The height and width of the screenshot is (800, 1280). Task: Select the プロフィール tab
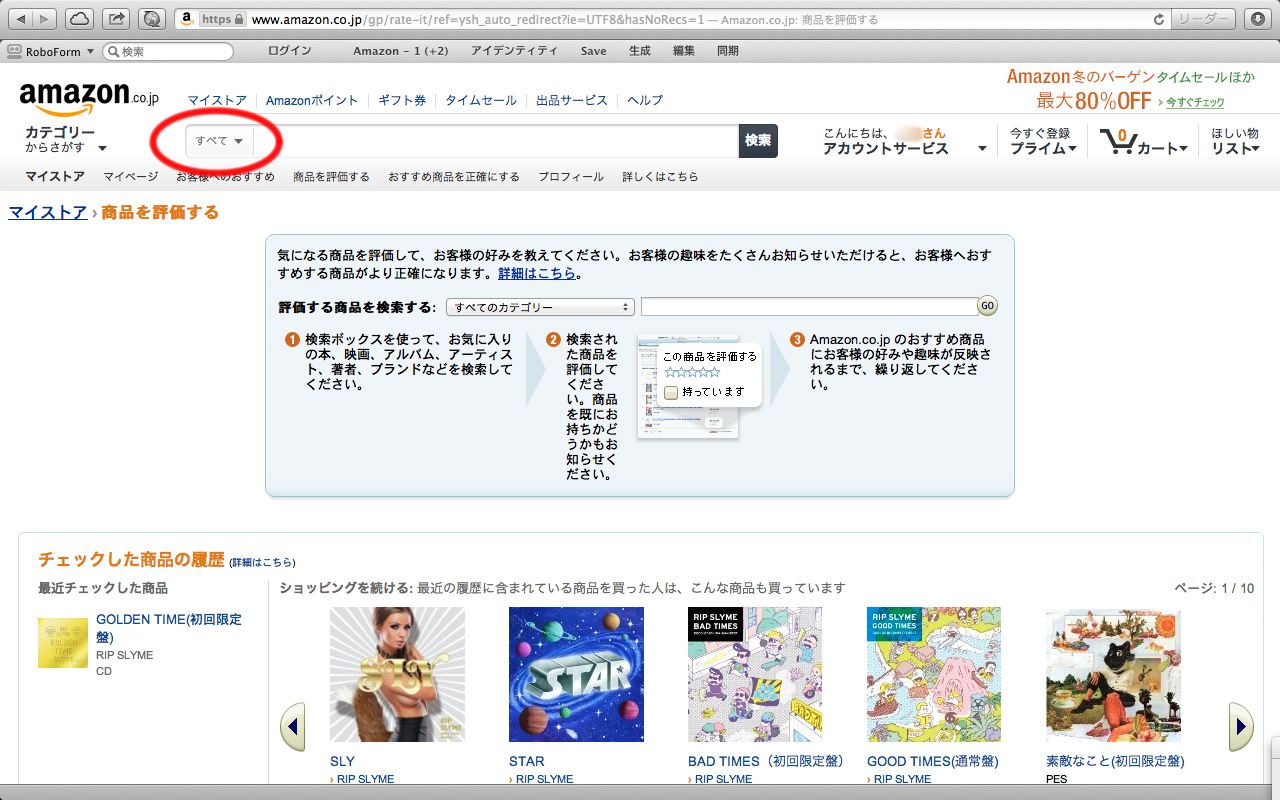tap(571, 177)
